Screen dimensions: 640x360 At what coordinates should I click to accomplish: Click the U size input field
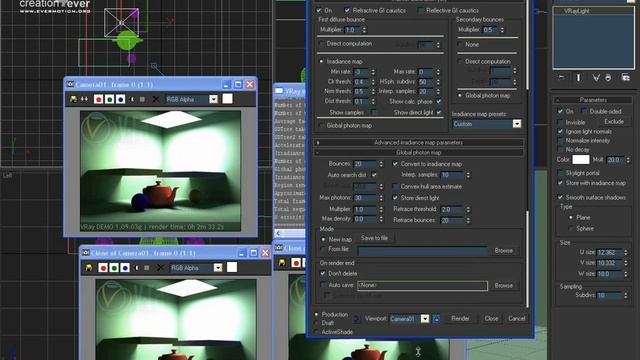click(609, 253)
